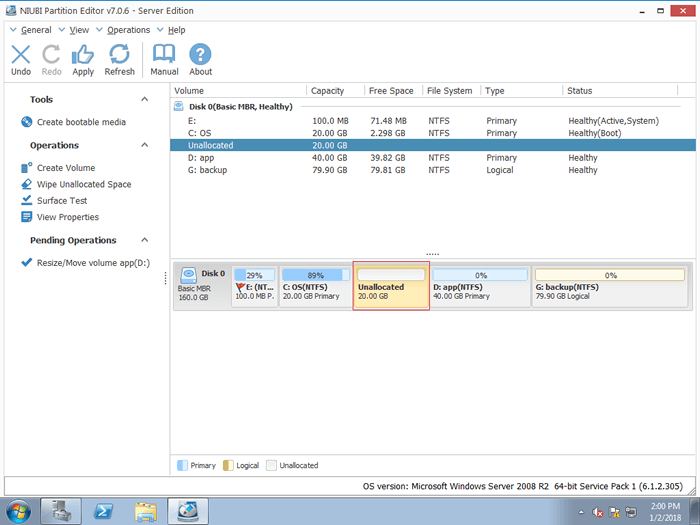This screenshot has height=525, width=700.
Task: Click Create bootable media link
Action: [x=81, y=122]
